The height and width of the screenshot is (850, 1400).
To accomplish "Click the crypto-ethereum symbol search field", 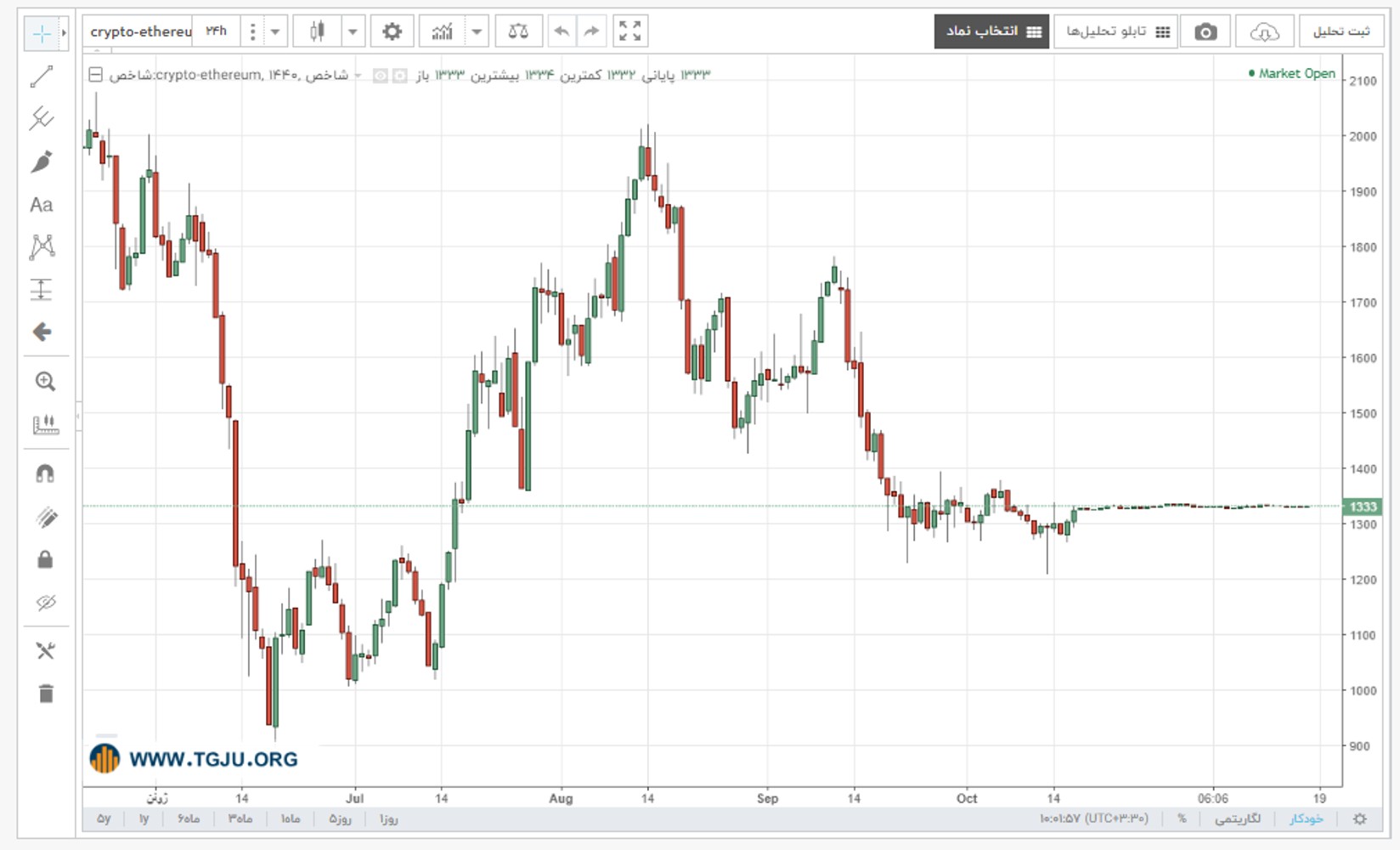I will [141, 31].
